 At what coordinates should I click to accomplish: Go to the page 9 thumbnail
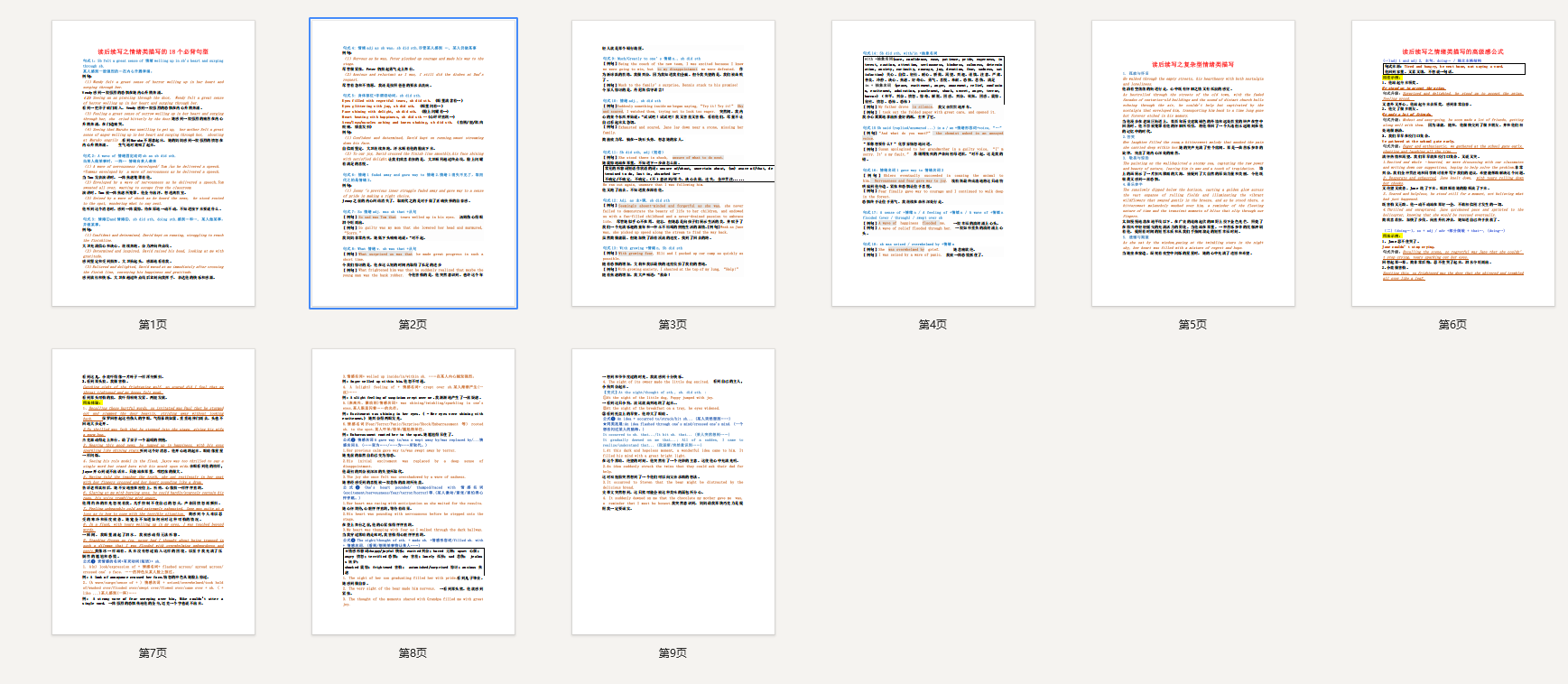[x=673, y=492]
